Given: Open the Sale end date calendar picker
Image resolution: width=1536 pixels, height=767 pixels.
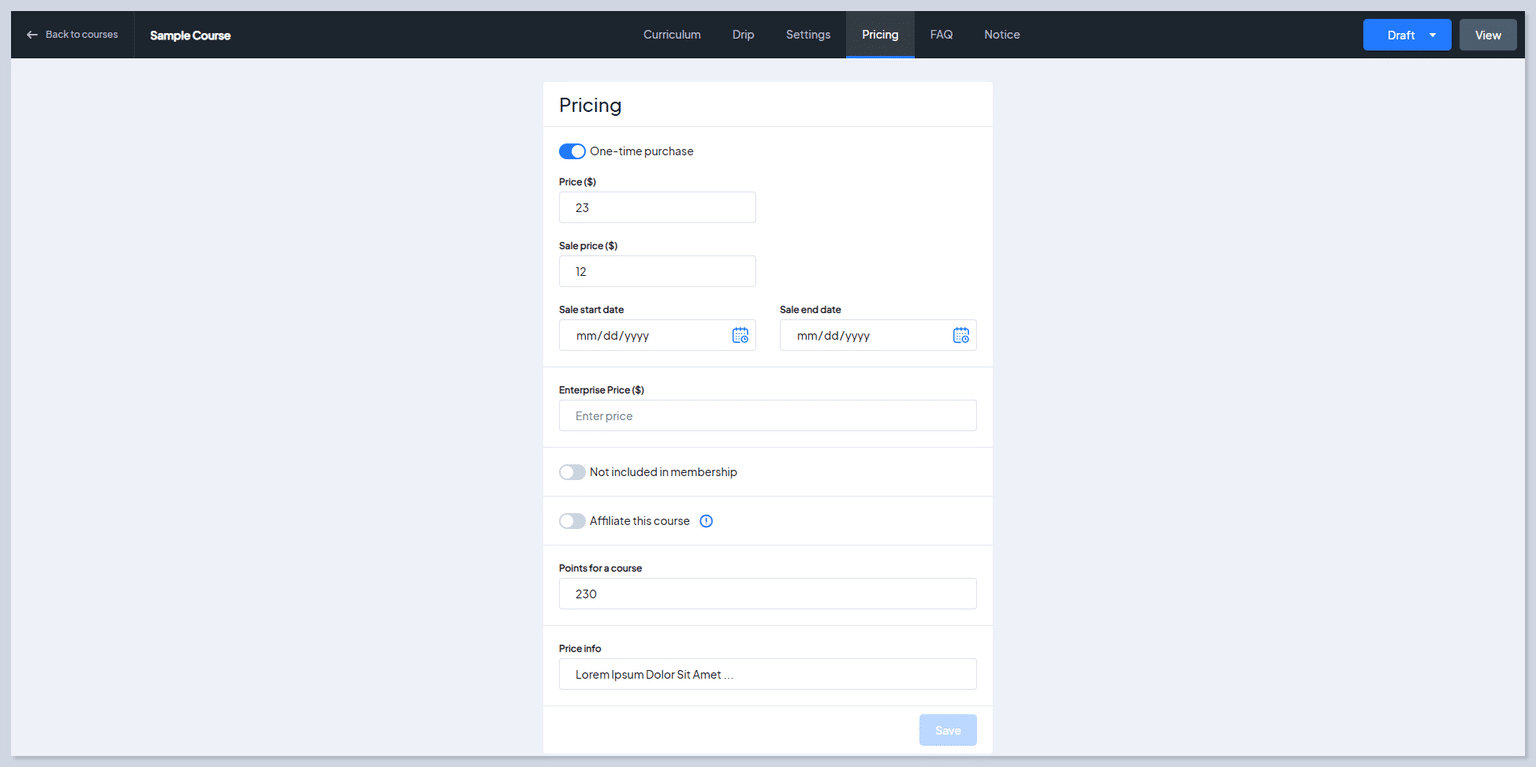Looking at the screenshot, I should click(961, 335).
